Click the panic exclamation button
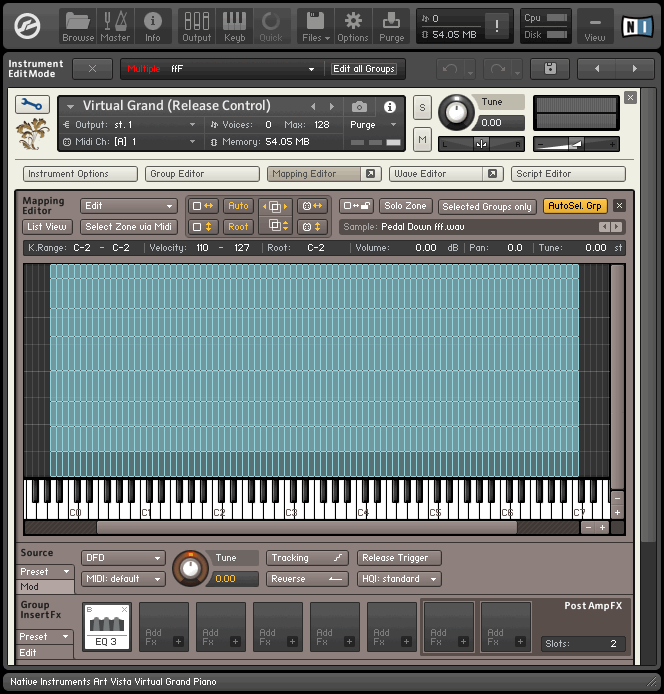Screen dimensions: 664x694 point(497,26)
